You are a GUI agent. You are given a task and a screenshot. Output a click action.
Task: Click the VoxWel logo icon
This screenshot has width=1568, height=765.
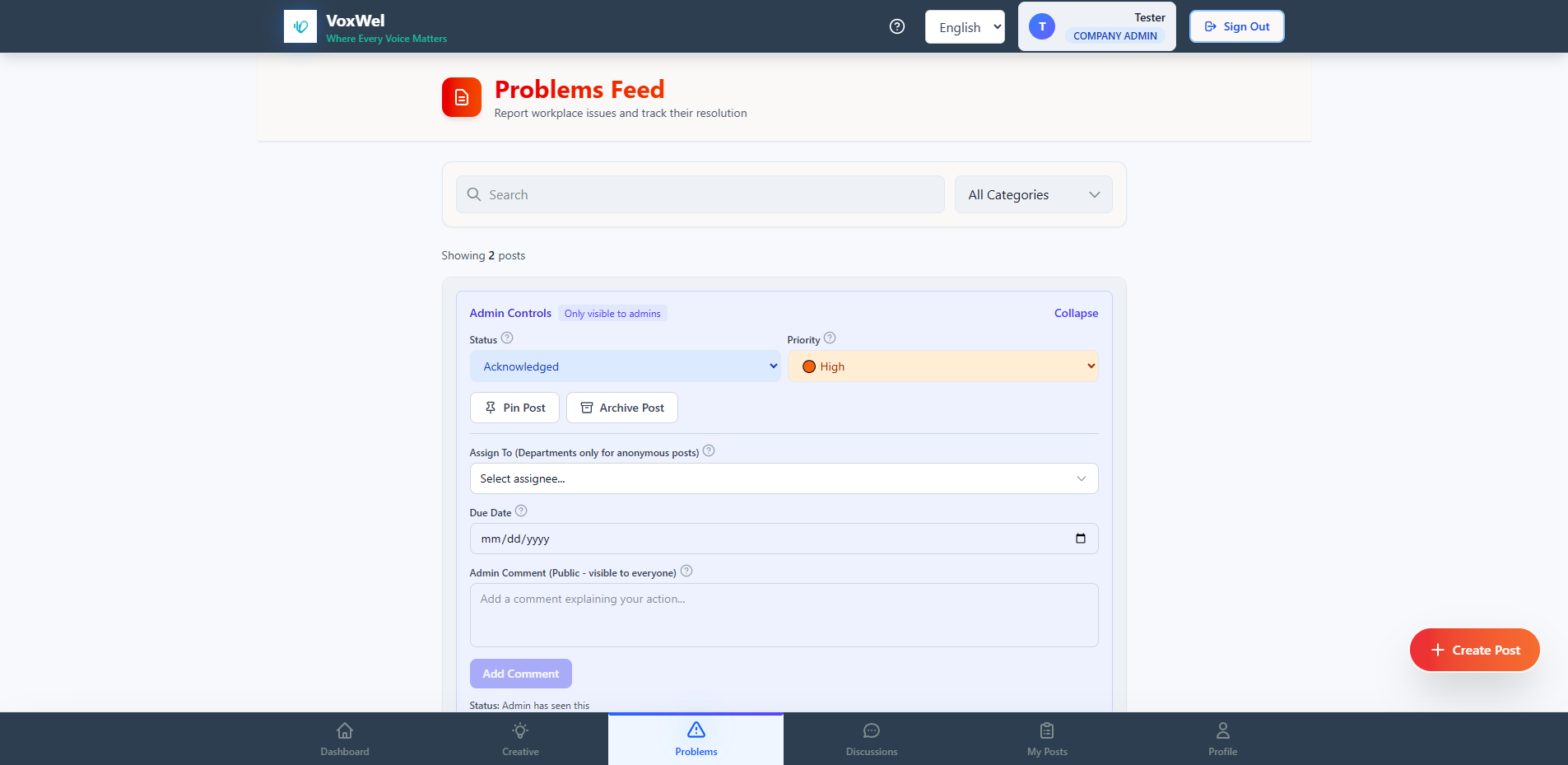[300, 26]
